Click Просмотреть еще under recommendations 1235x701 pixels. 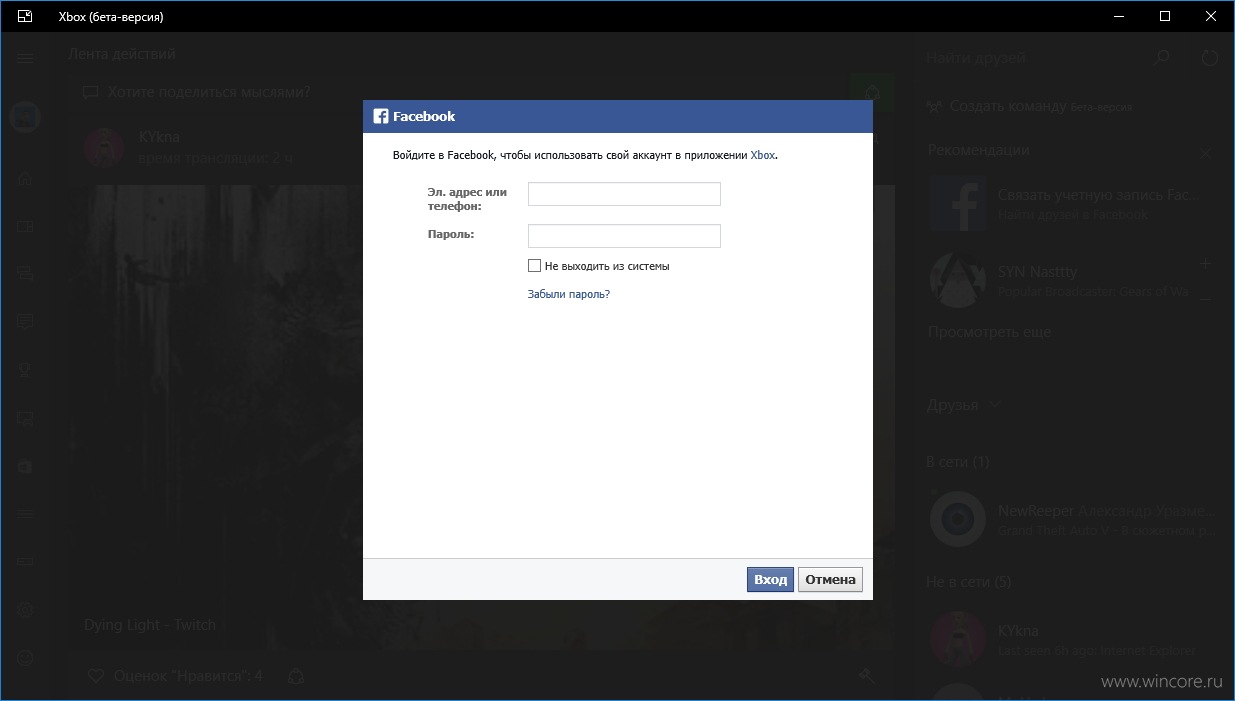click(989, 332)
